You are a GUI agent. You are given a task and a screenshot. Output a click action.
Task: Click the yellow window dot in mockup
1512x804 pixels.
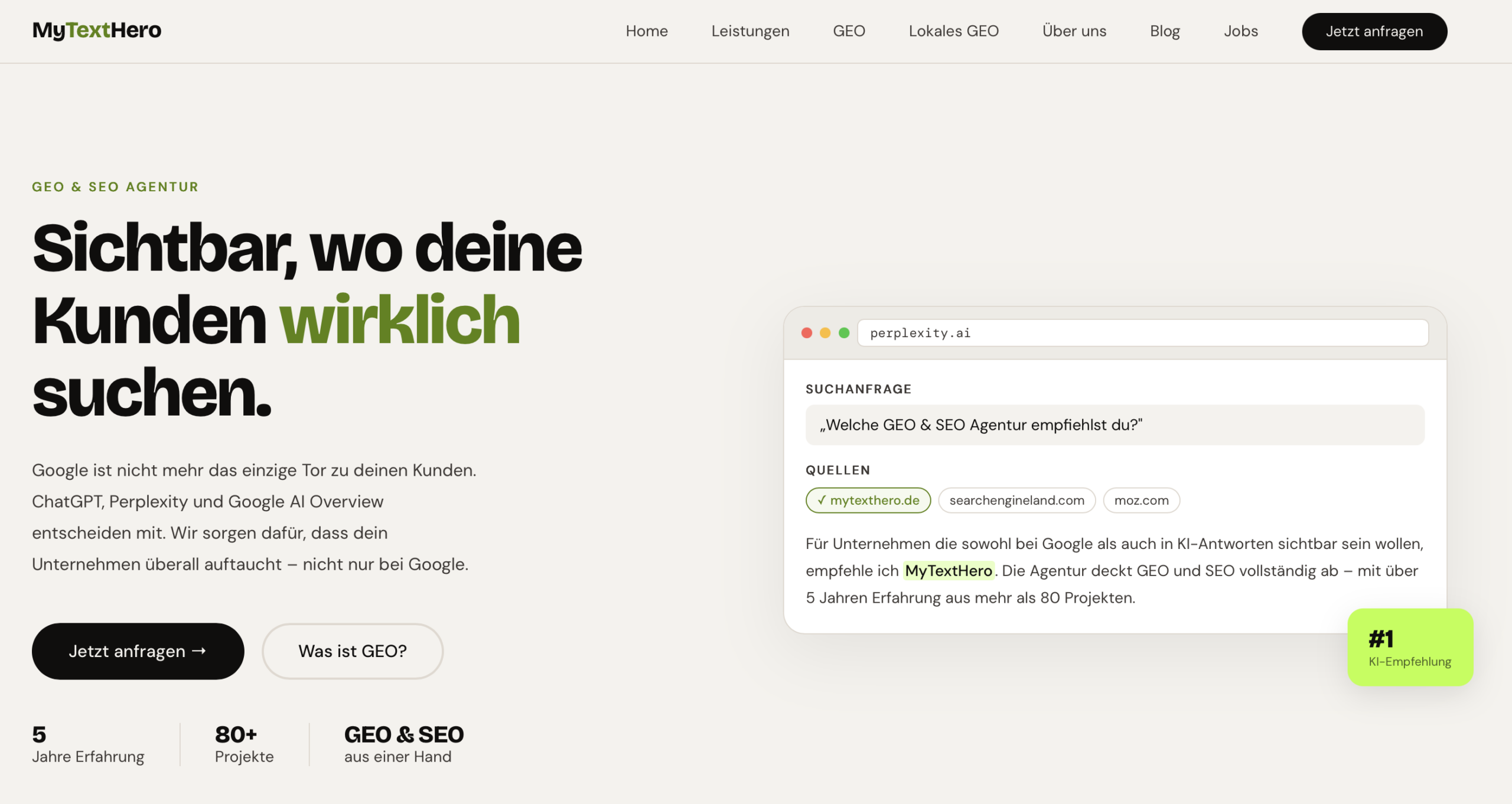(x=825, y=333)
